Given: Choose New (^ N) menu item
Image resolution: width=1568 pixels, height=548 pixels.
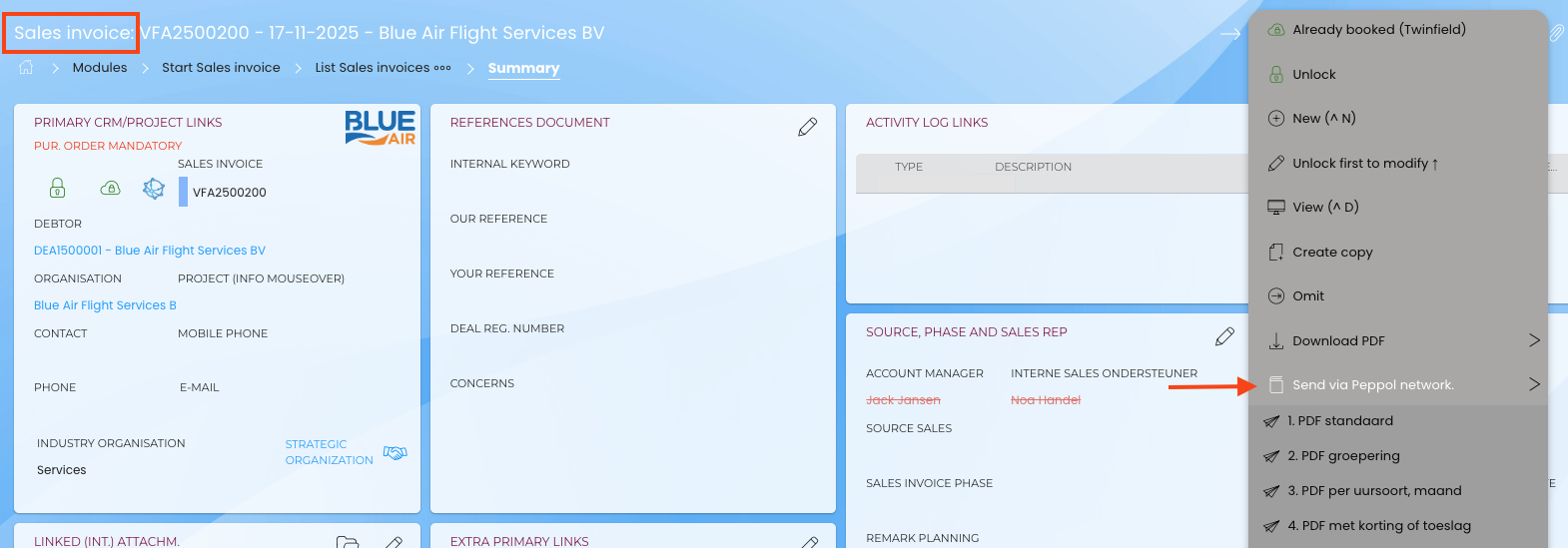Looking at the screenshot, I should (1398, 118).
